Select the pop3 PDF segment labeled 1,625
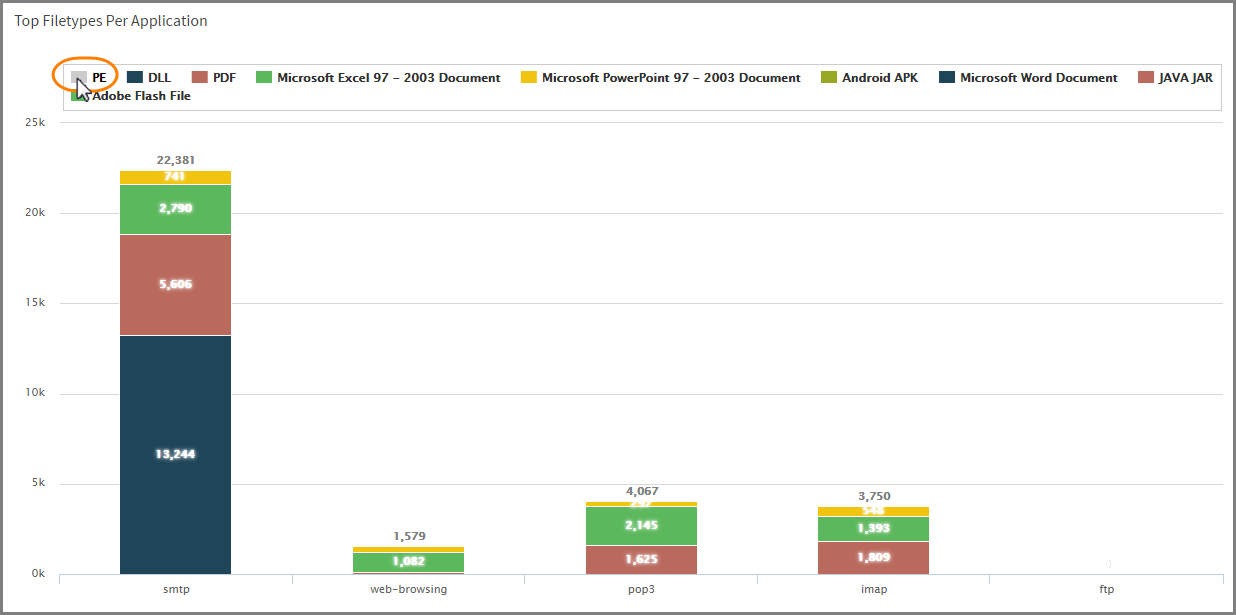This screenshot has height=615, width=1236. tap(641, 559)
